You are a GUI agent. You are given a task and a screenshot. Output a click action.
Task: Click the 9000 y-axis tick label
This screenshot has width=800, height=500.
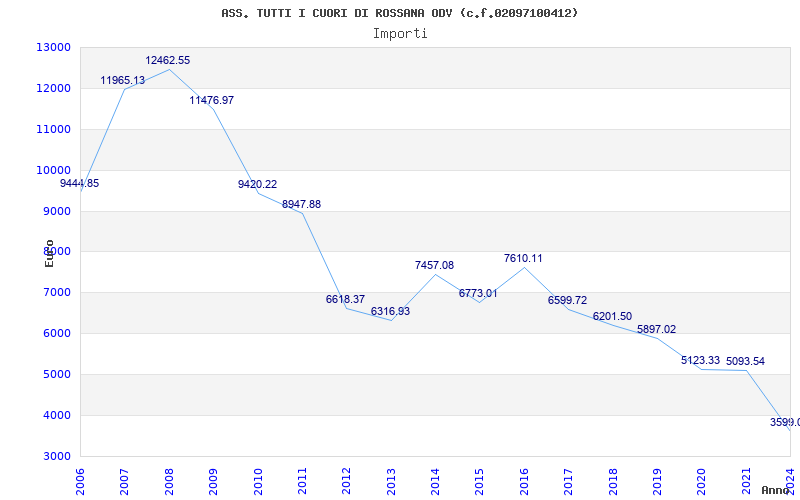pyautogui.click(x=56, y=211)
